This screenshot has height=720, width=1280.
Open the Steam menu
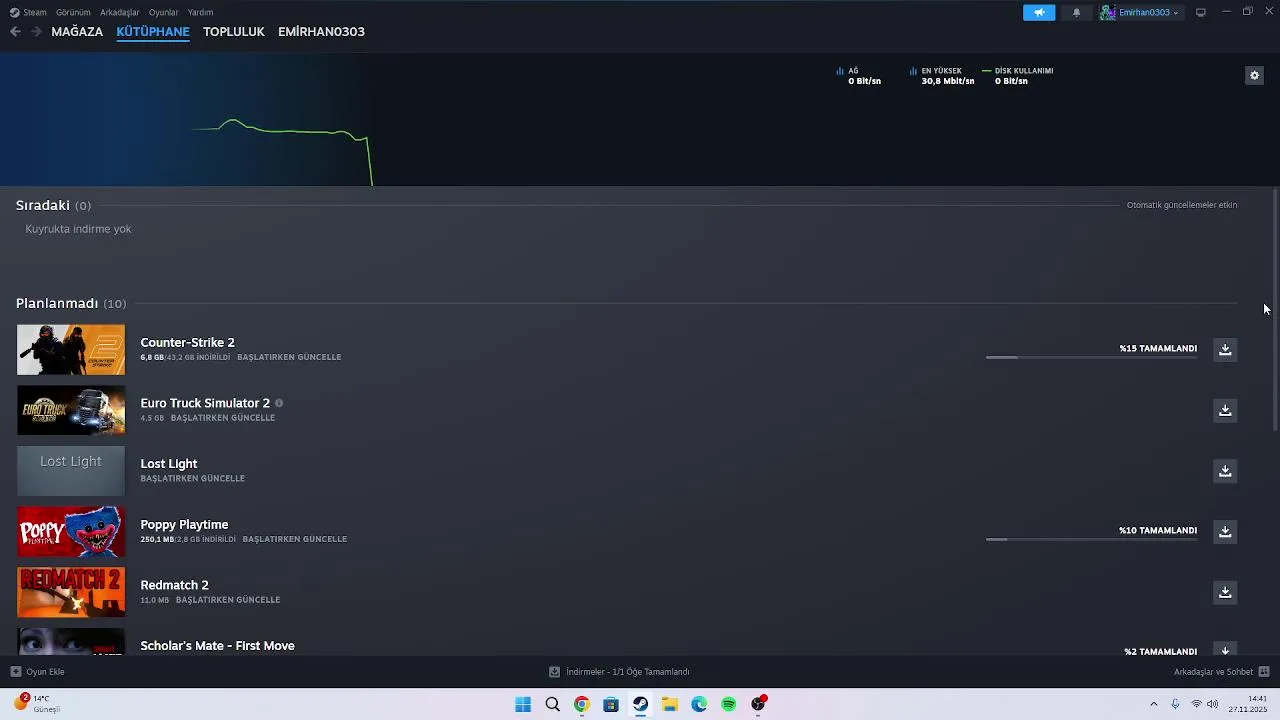(x=28, y=12)
